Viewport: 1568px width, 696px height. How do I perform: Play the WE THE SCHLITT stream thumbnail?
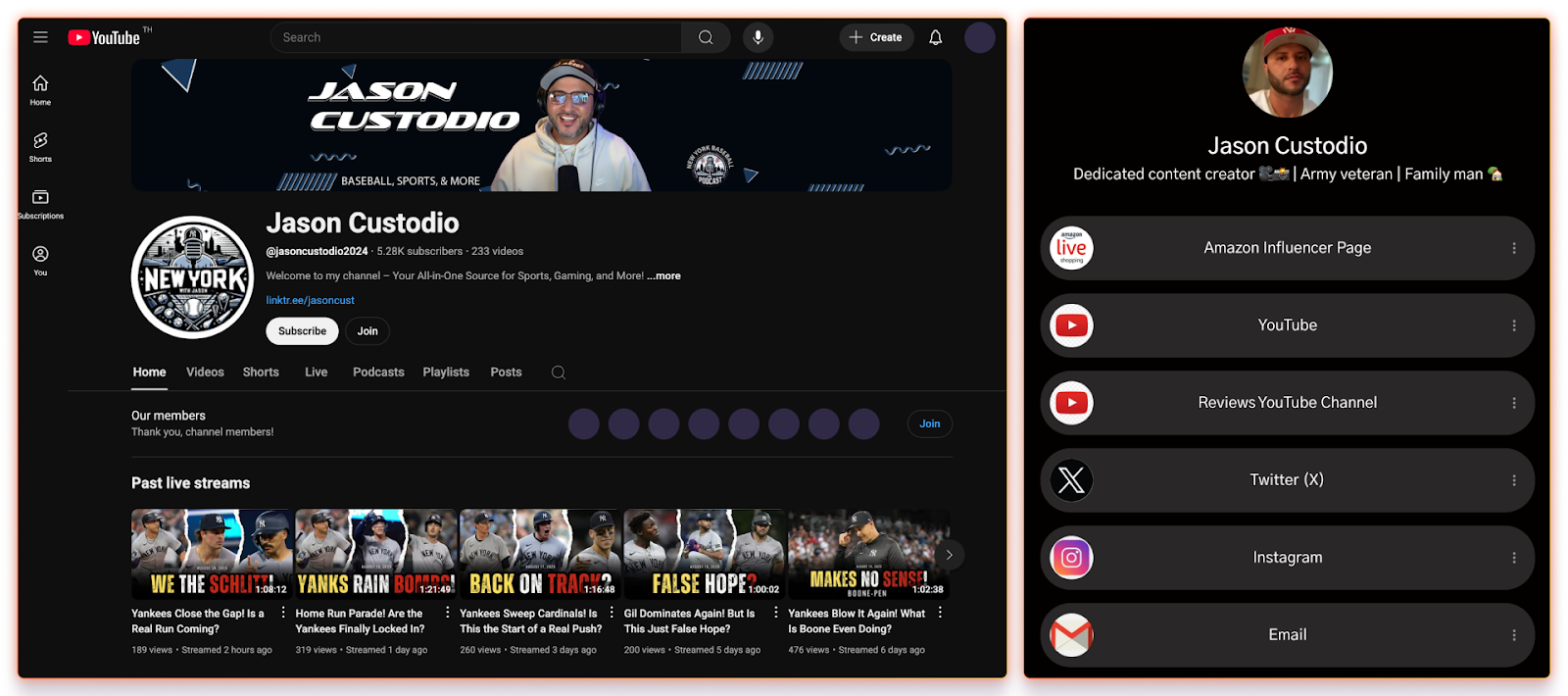click(212, 554)
